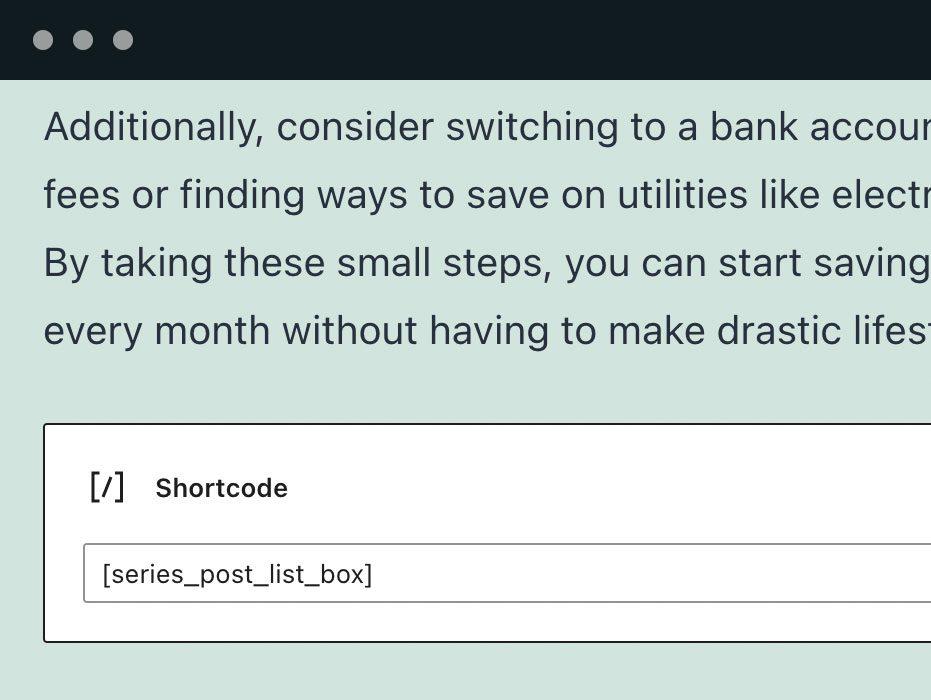Click the rightmost gray window dot
Image resolution: width=931 pixels, height=700 pixels.
tap(123, 40)
